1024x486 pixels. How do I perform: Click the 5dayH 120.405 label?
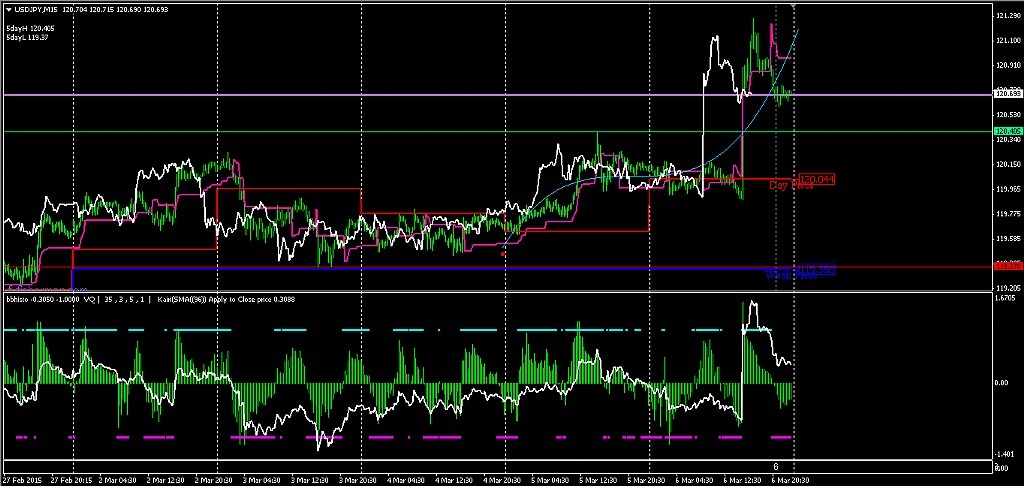(x=30, y=28)
